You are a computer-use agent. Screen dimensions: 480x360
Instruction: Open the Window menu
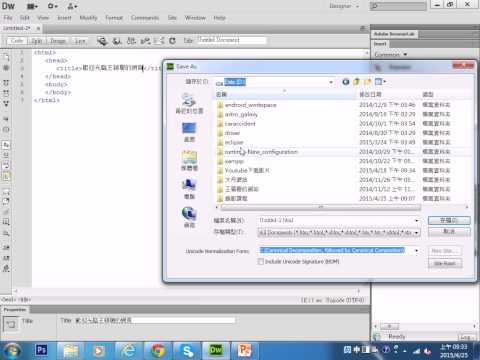click(x=195, y=18)
